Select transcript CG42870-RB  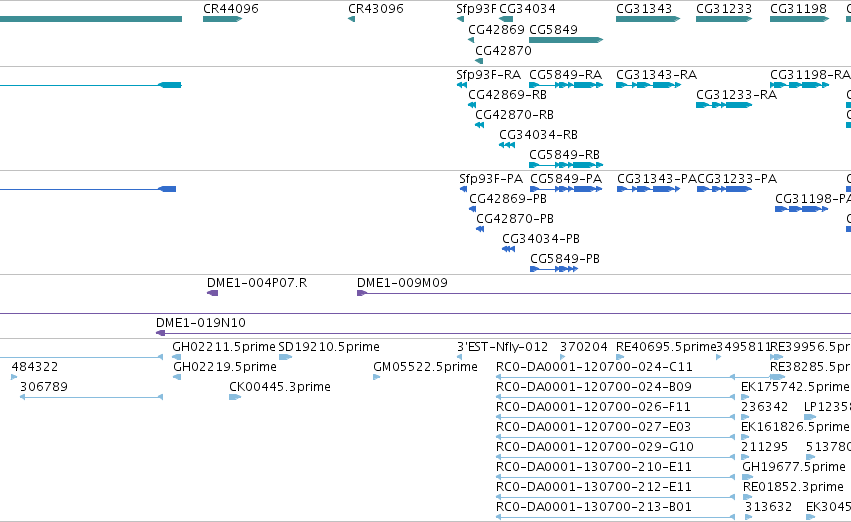[515, 114]
